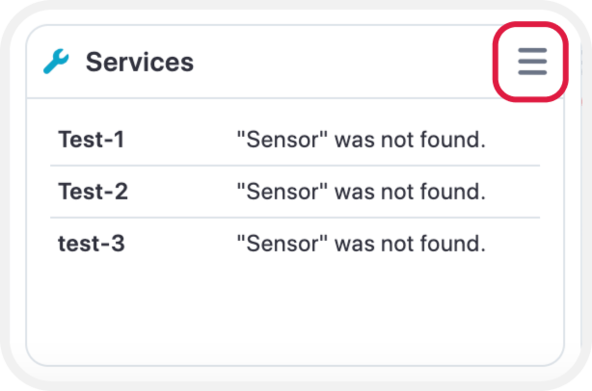Image resolution: width=592 pixels, height=391 pixels.
Task: Click "not found" text in test-3 row
Action: [433, 243]
